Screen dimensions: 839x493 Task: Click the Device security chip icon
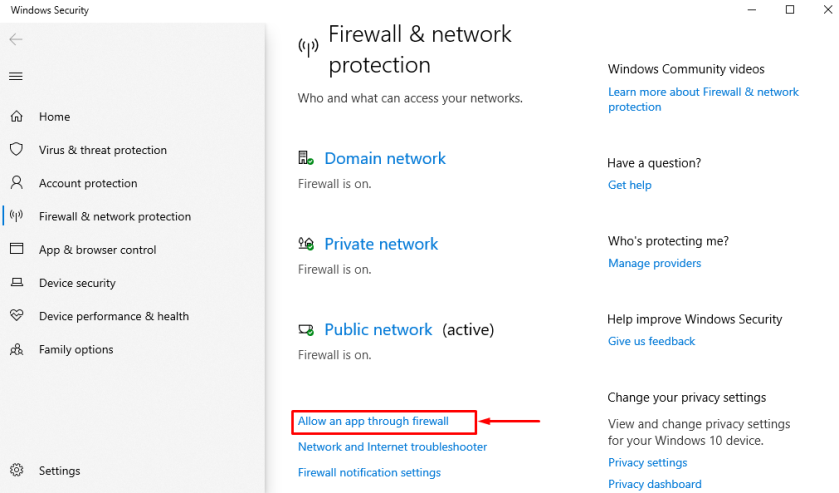(16, 283)
